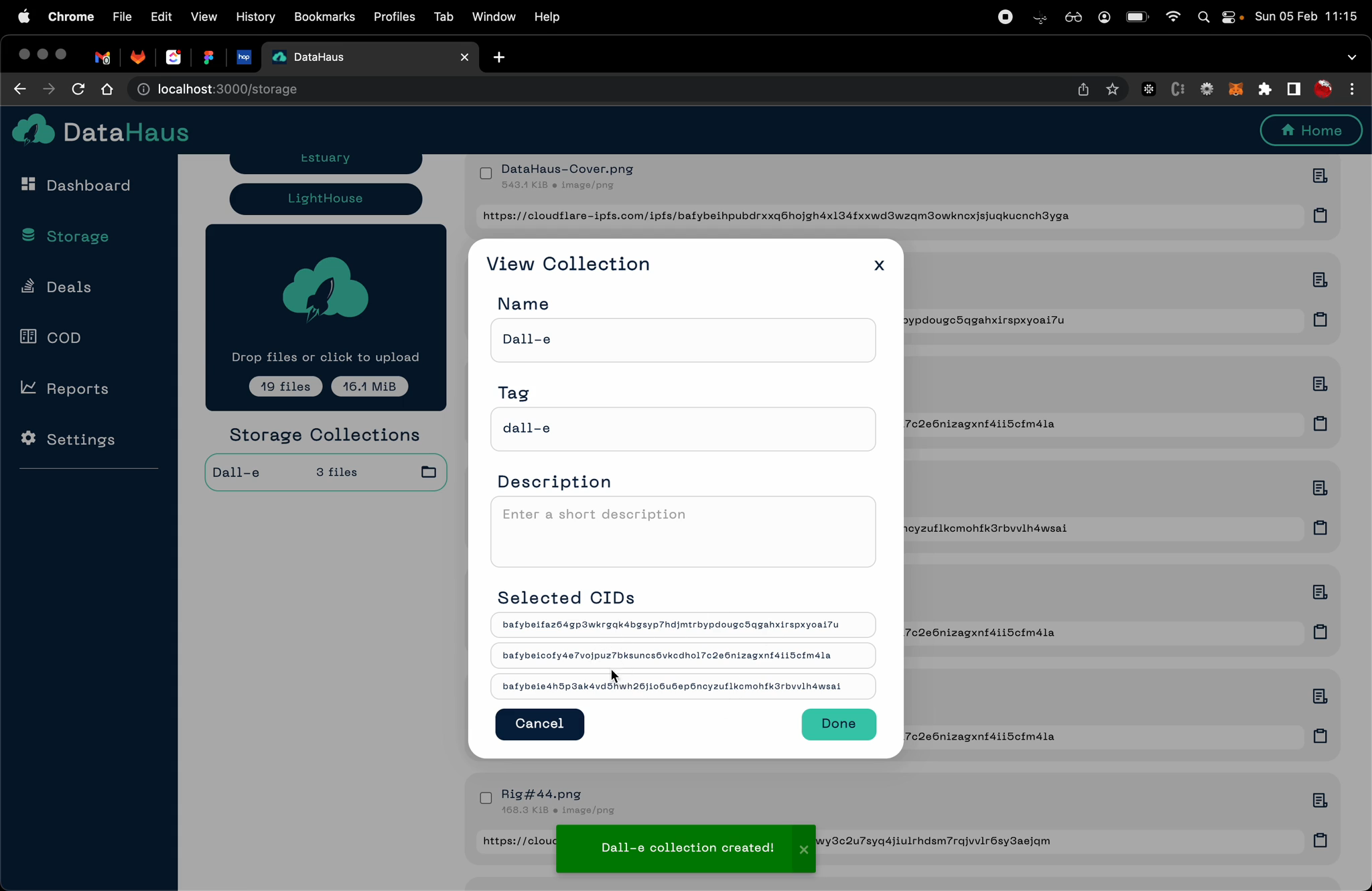Open macOS Spotlight search

1203,17
